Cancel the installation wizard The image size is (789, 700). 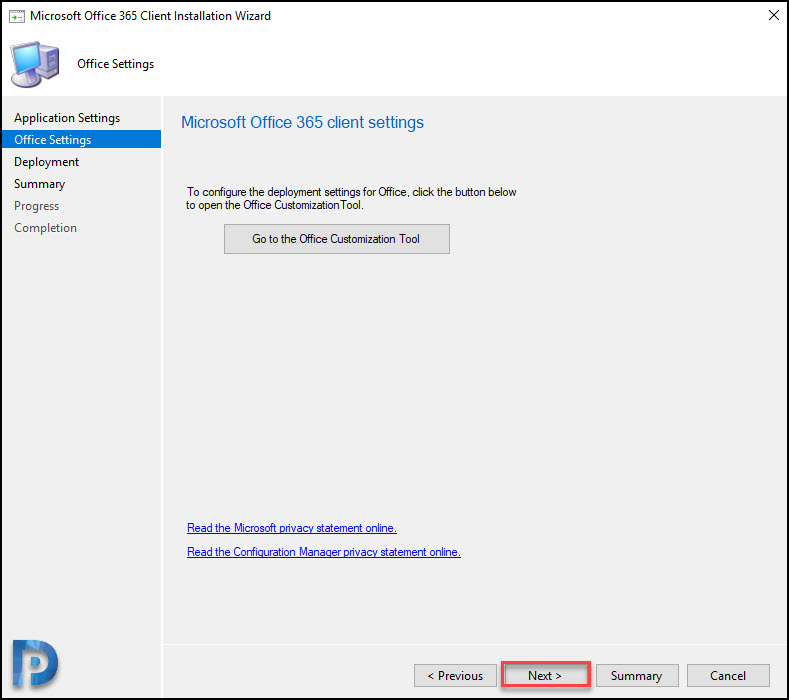(x=728, y=675)
